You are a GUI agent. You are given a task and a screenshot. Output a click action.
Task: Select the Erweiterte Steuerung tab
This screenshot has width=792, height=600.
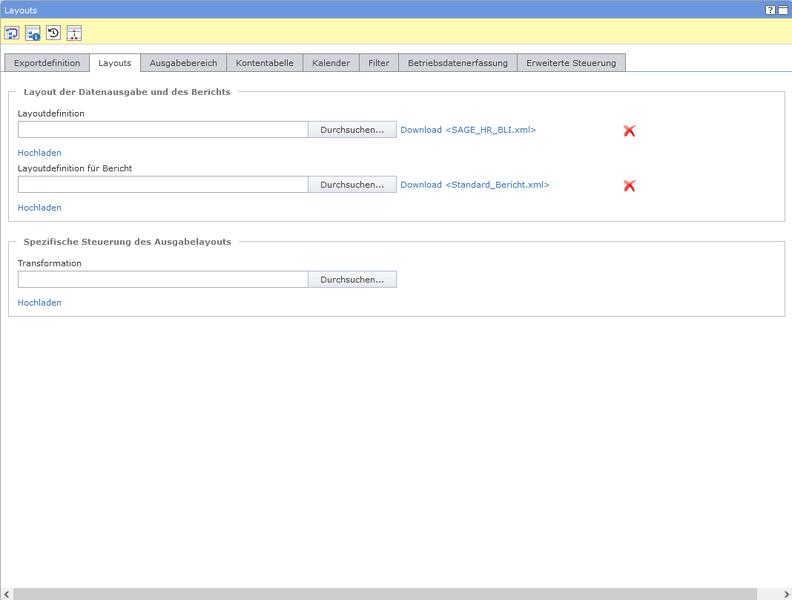tap(571, 63)
